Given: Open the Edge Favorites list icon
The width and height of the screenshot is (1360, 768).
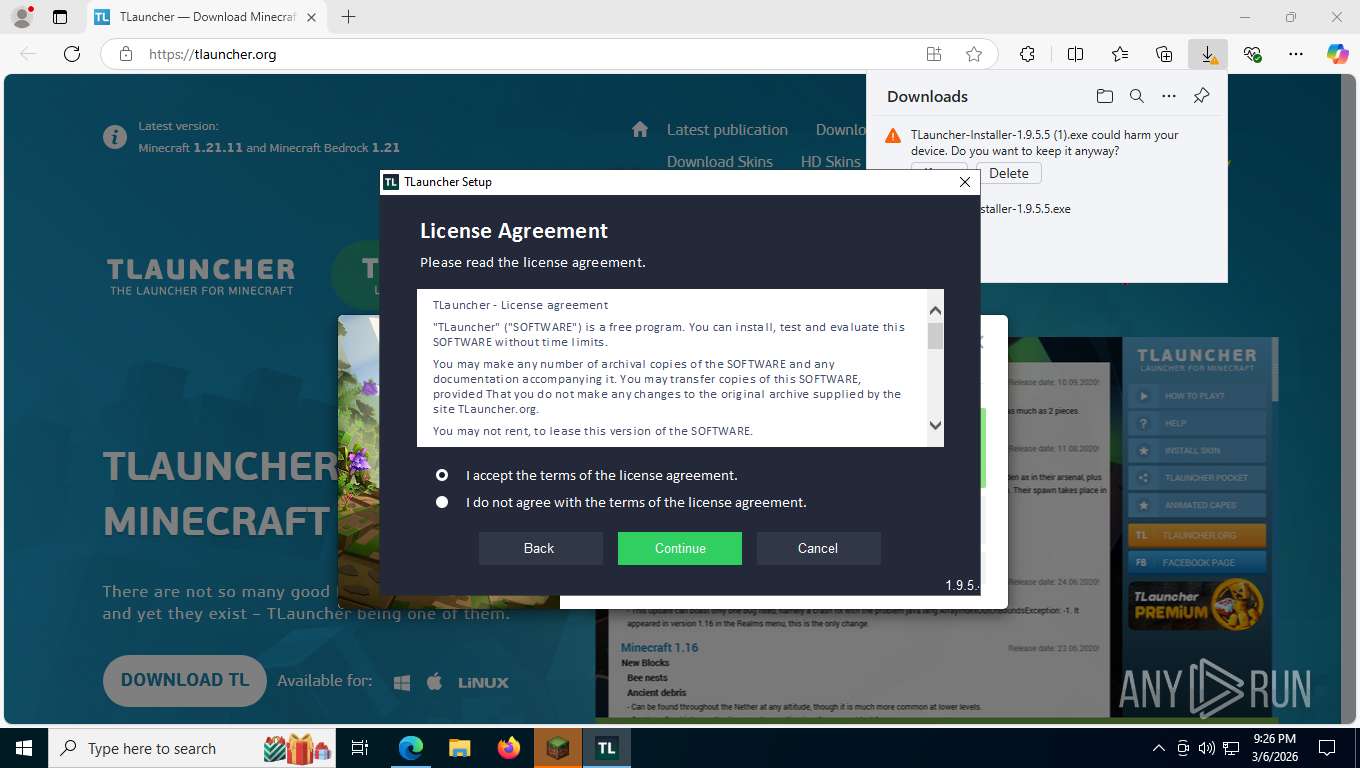Looking at the screenshot, I should 1120,54.
